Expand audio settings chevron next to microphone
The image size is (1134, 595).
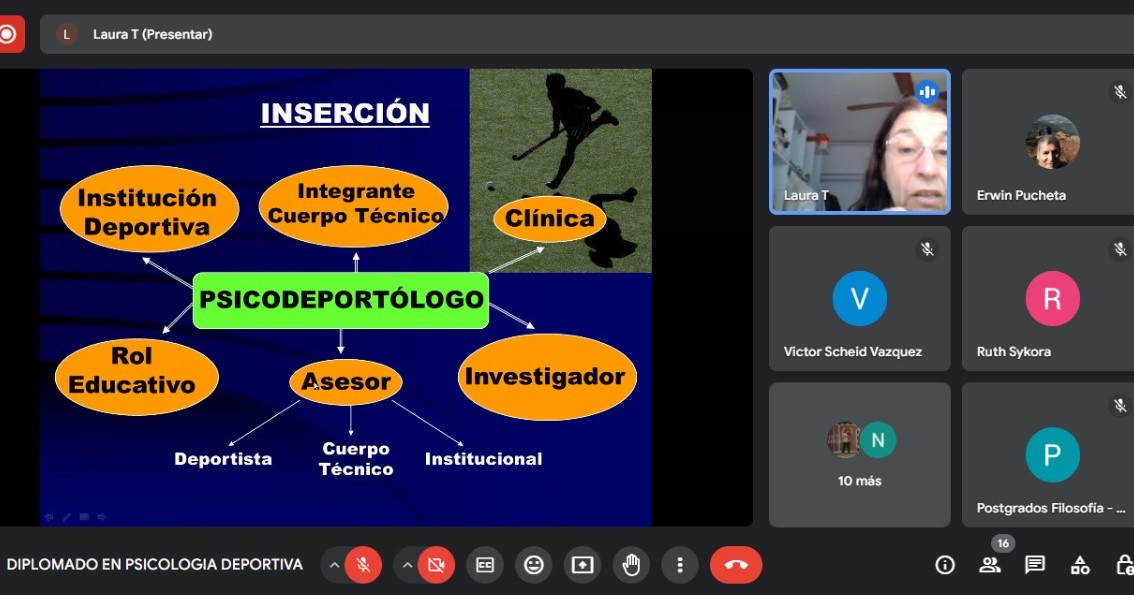click(333, 565)
